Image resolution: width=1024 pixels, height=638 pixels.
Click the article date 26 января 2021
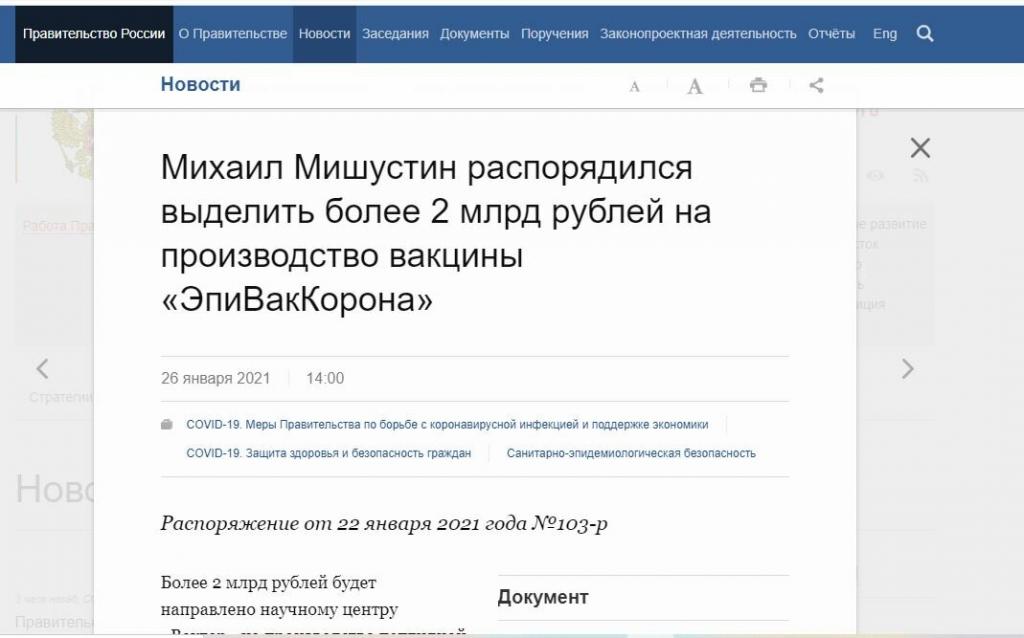click(x=216, y=378)
